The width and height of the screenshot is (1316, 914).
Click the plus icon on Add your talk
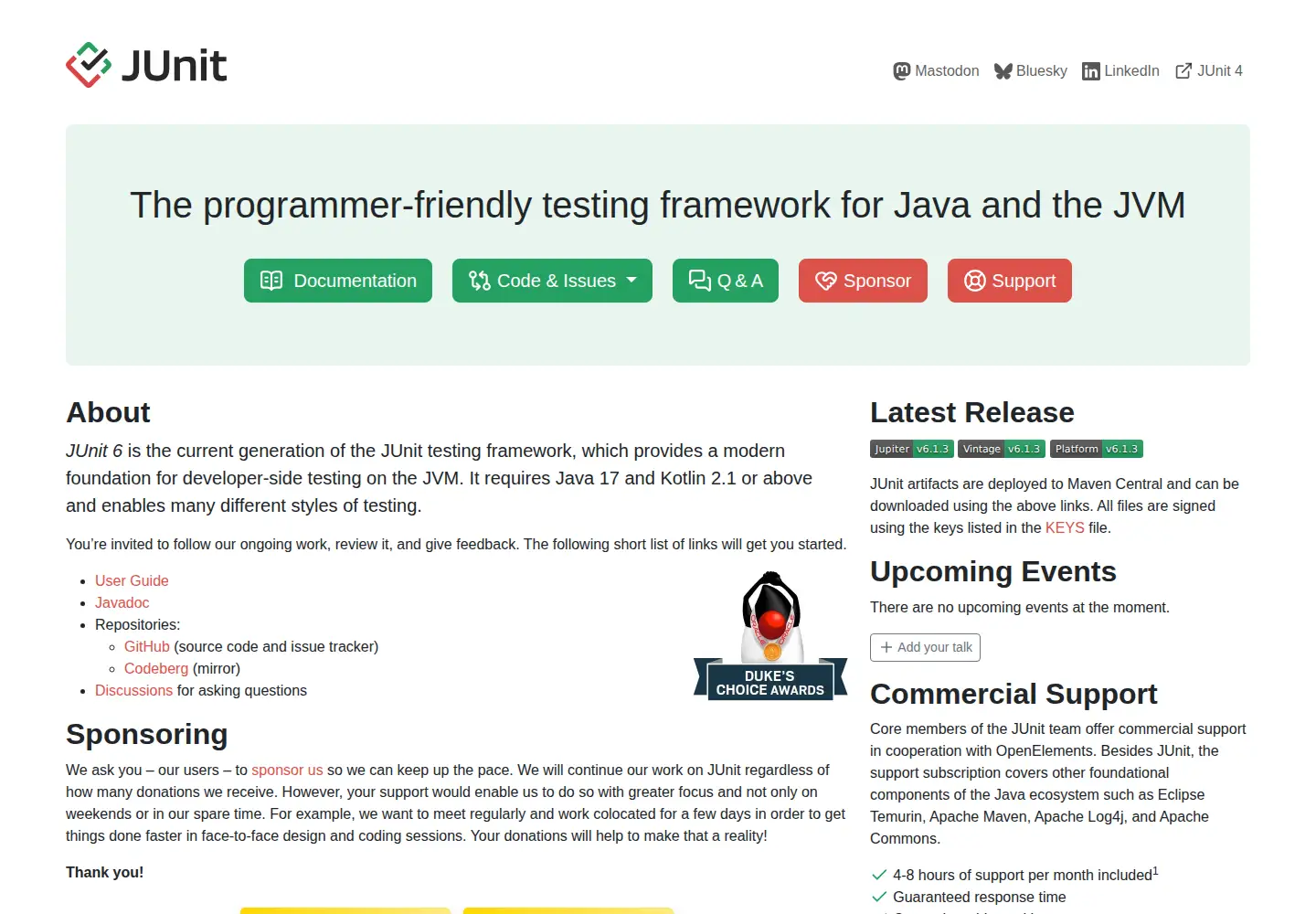point(886,647)
